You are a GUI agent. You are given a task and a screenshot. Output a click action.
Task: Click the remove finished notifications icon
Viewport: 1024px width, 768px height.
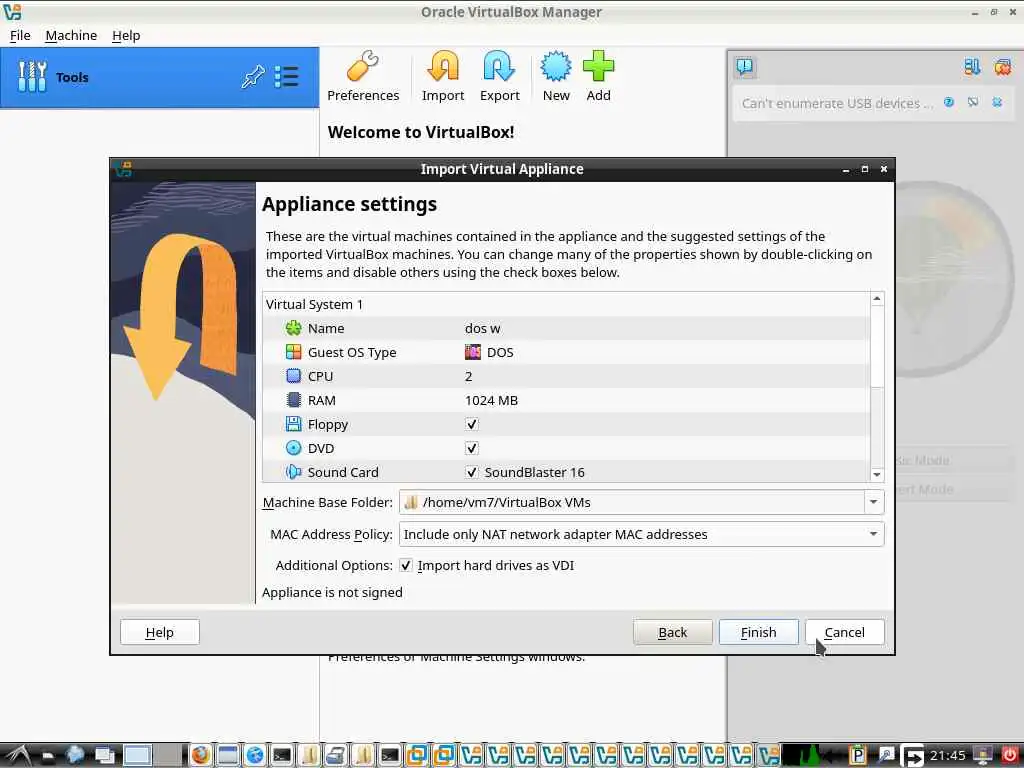point(1002,66)
